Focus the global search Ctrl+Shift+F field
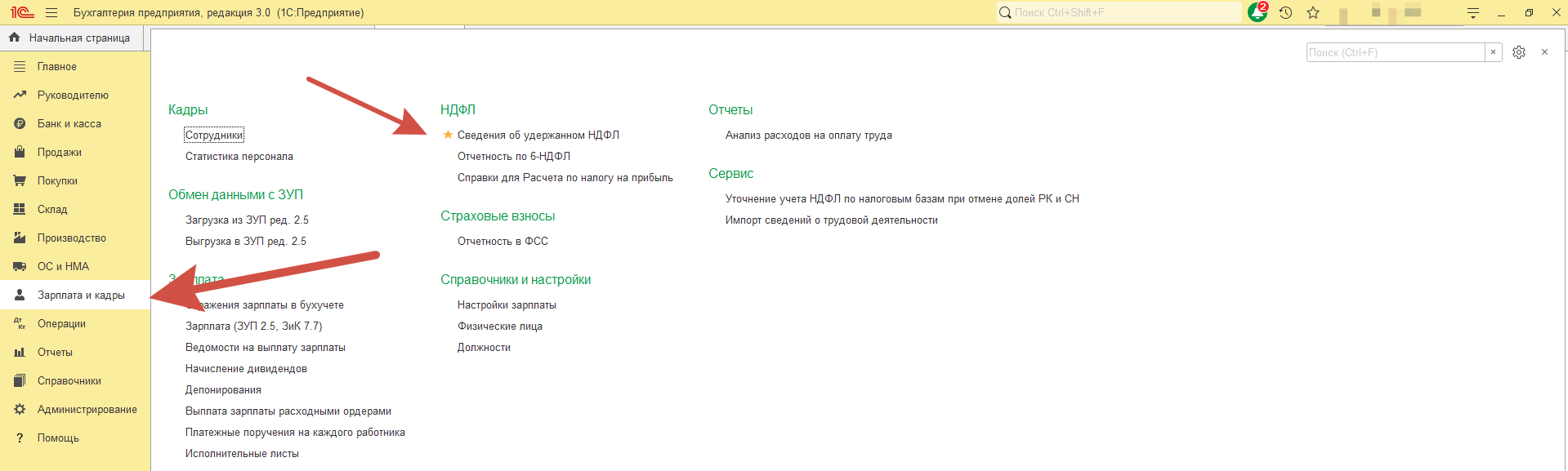The image size is (1568, 471). coord(1124,13)
